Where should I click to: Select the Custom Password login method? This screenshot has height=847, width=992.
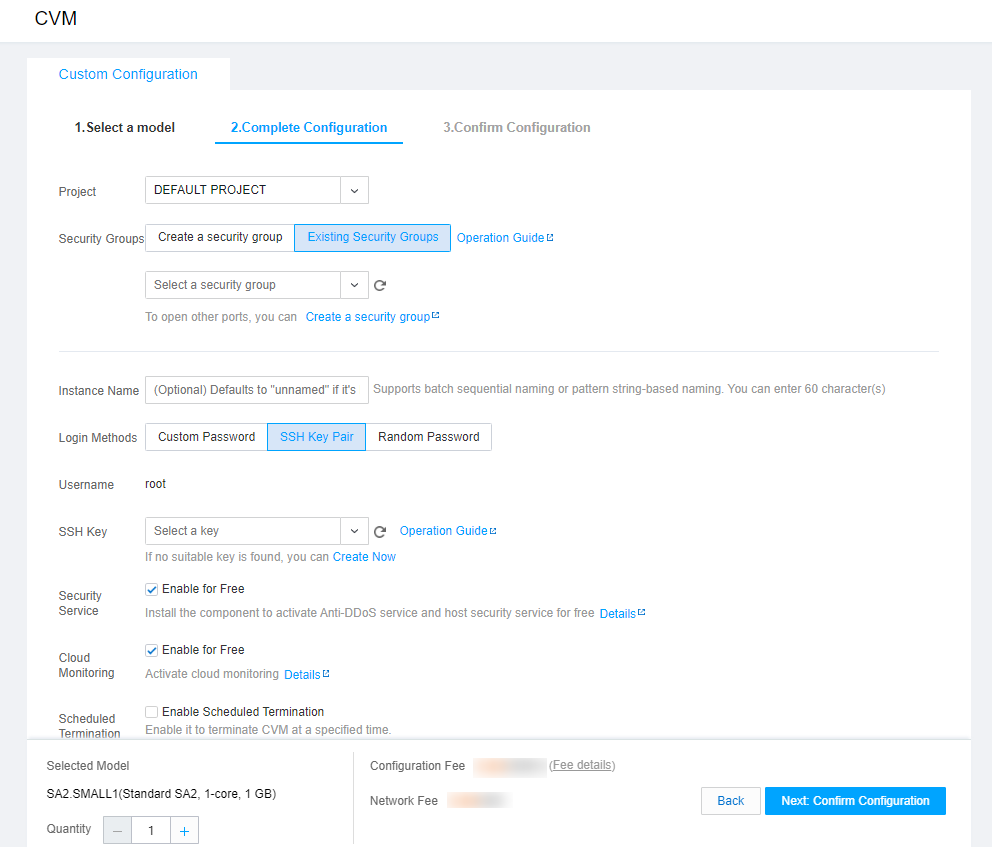(205, 437)
